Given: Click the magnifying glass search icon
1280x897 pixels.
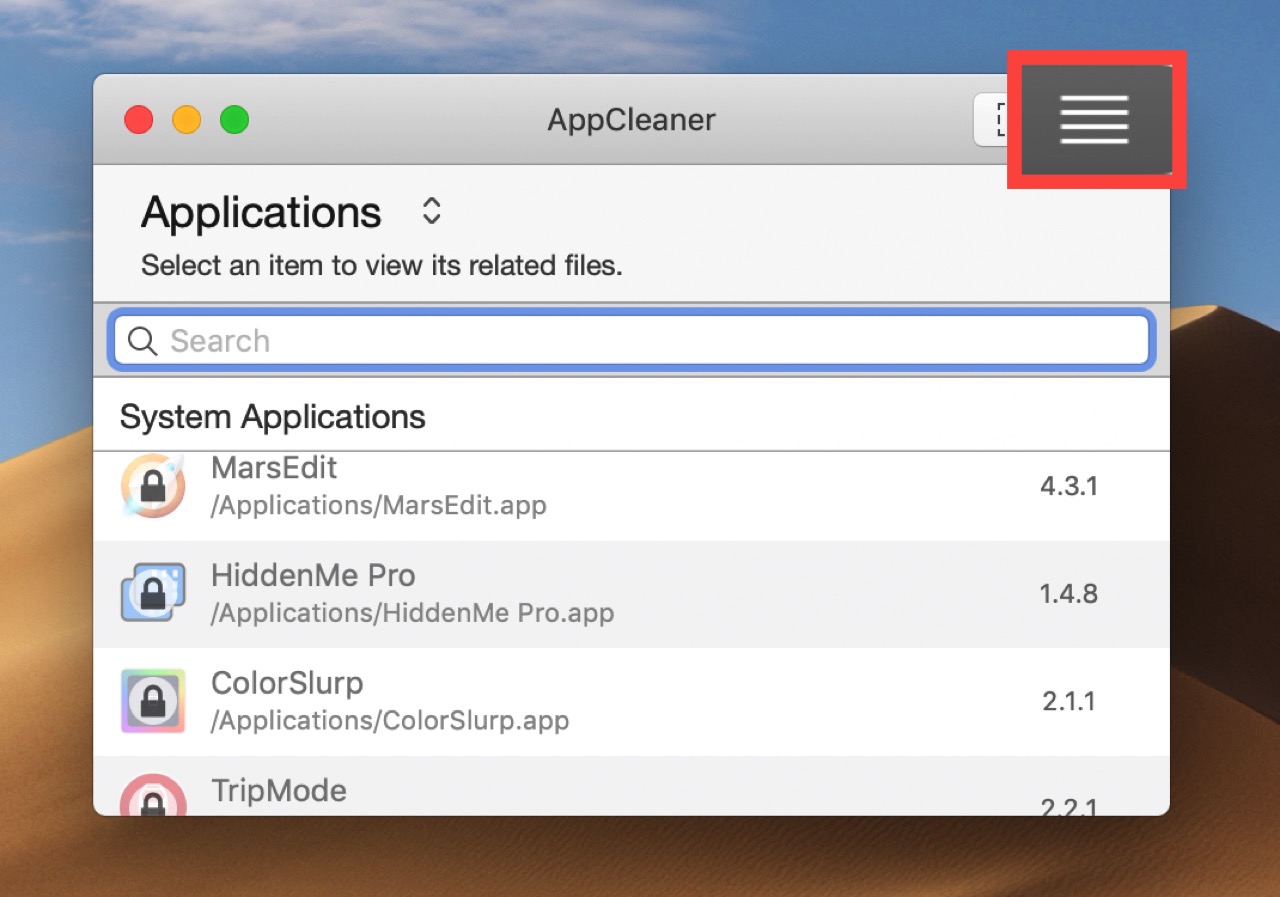Looking at the screenshot, I should [x=143, y=341].
